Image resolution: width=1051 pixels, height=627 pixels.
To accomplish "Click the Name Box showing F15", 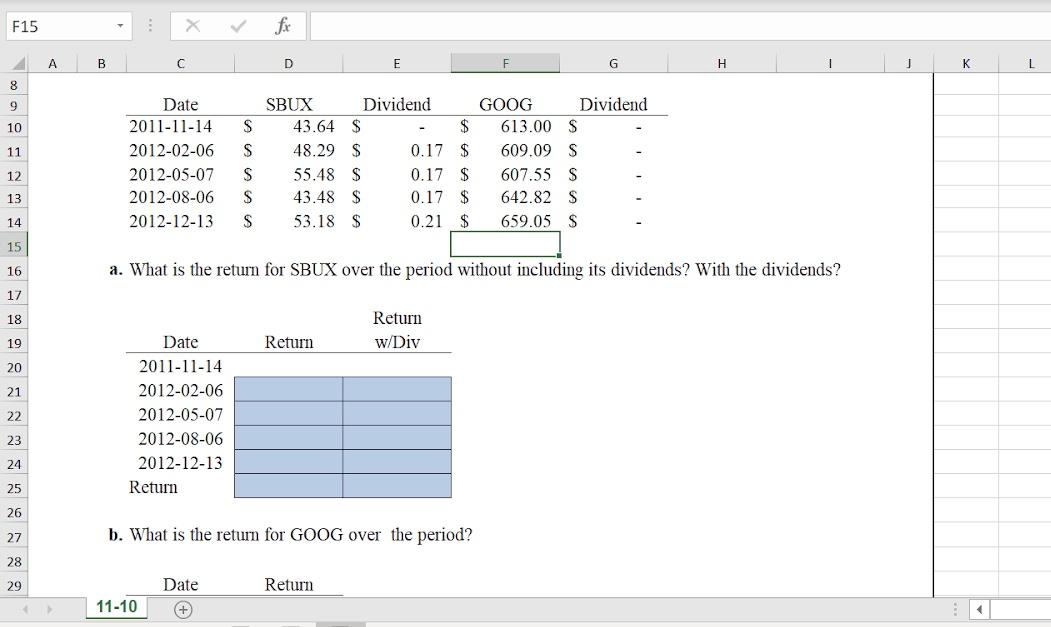I will pos(55,26).
